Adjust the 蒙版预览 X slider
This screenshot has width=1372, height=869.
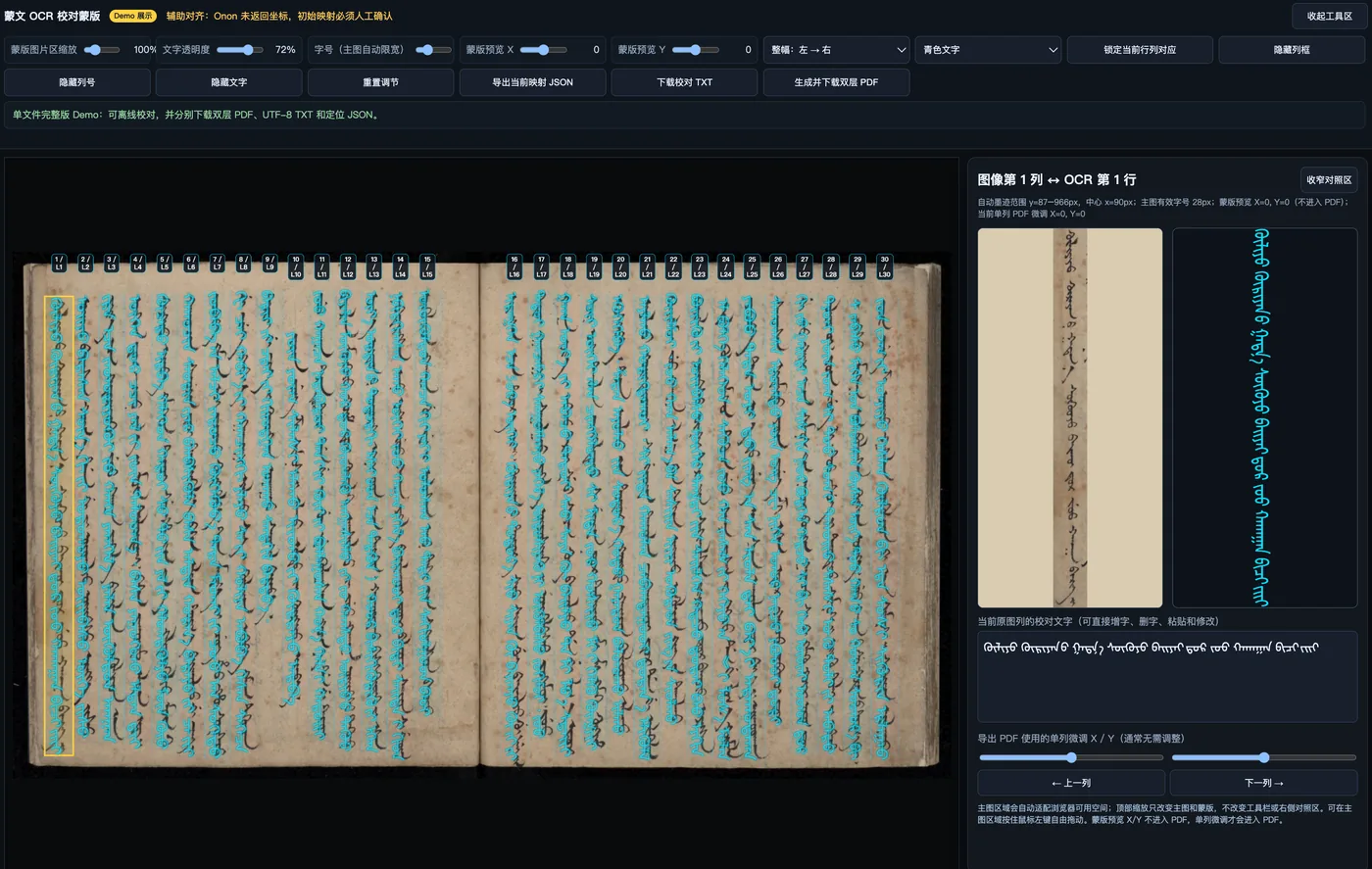coord(543,50)
